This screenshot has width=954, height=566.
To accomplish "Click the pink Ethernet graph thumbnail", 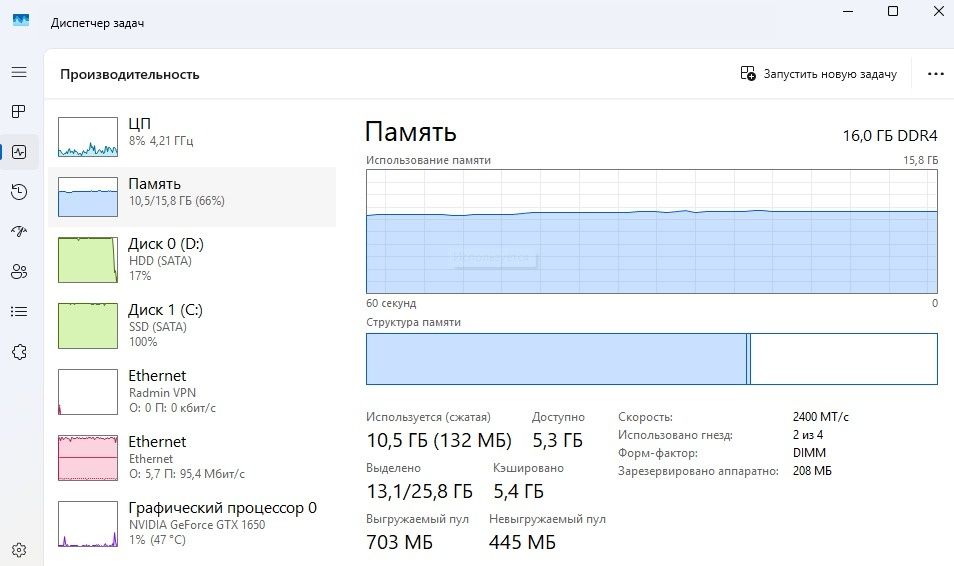I will (88, 458).
